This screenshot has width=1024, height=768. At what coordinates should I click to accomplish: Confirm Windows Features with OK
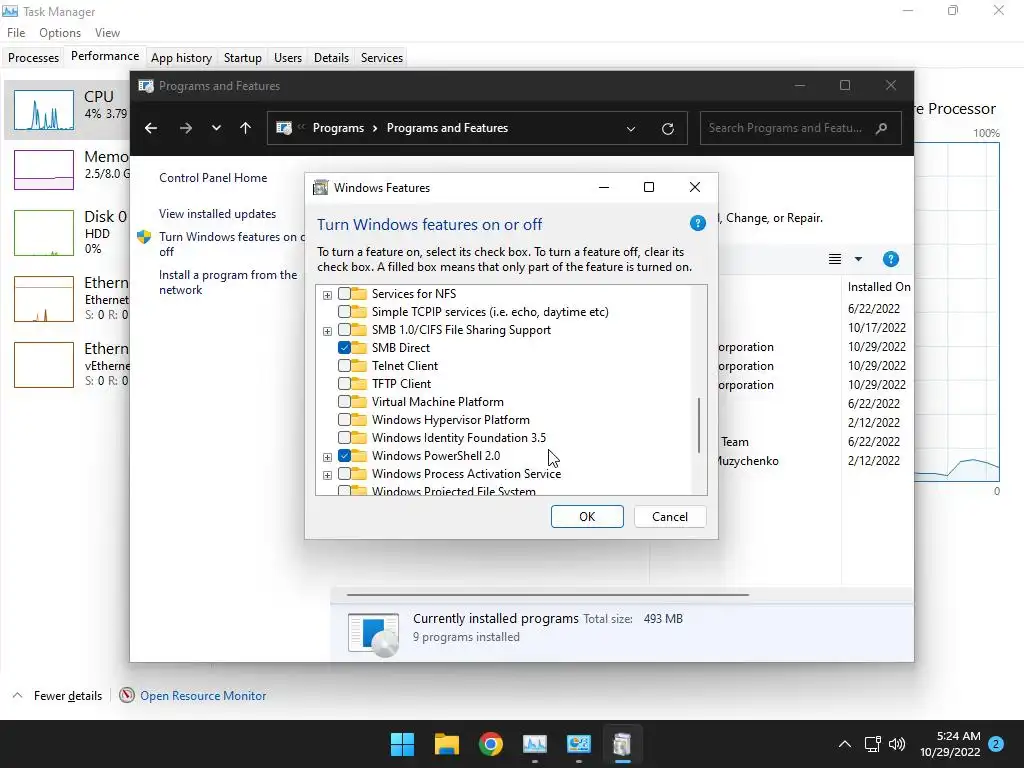click(587, 517)
